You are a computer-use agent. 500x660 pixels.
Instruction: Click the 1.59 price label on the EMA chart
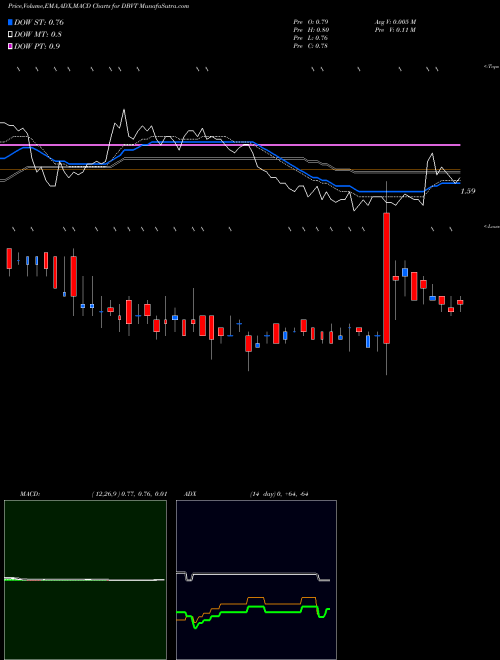coord(468,191)
